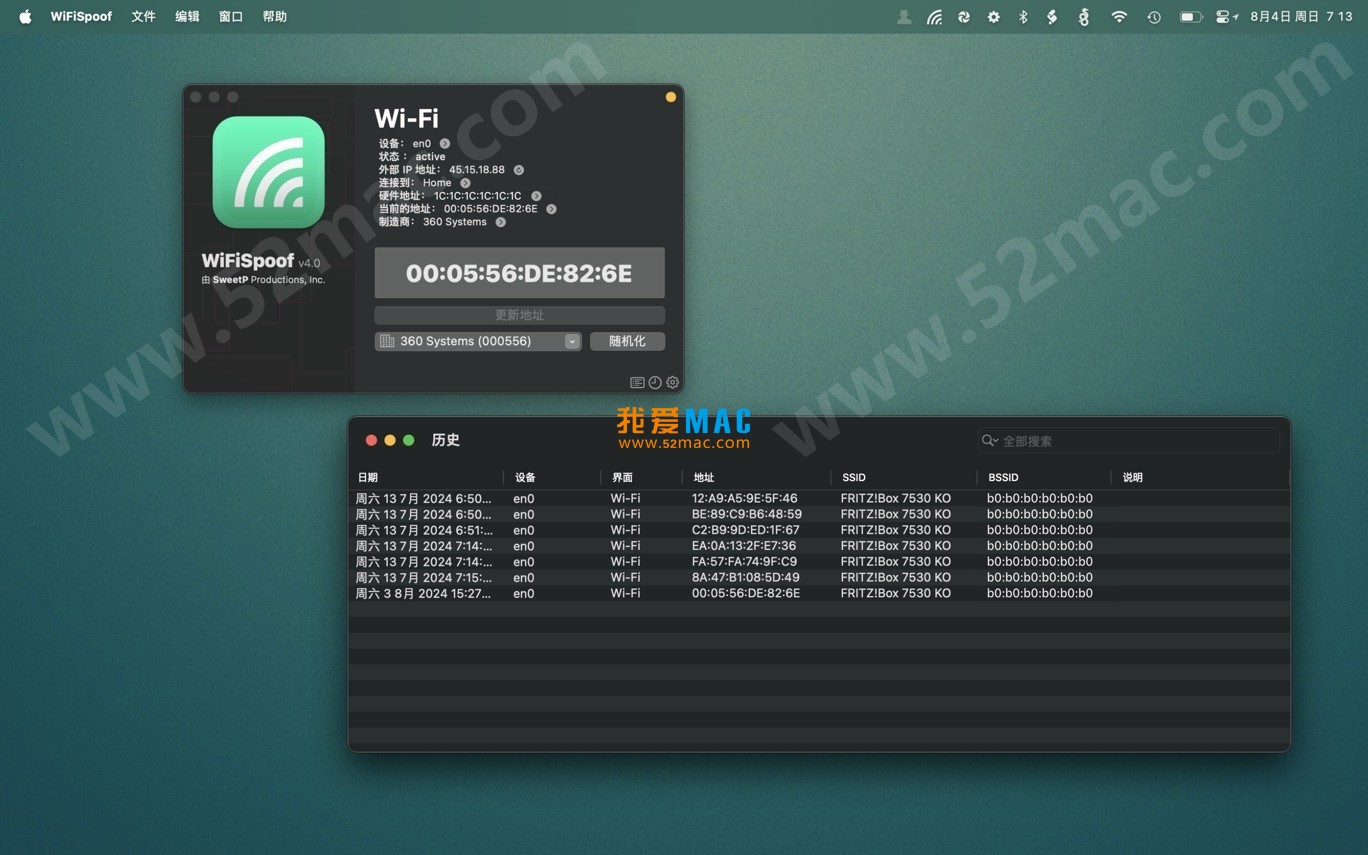The image size is (1368, 855).
Task: Click the orange status dot indicator
Action: tap(671, 97)
